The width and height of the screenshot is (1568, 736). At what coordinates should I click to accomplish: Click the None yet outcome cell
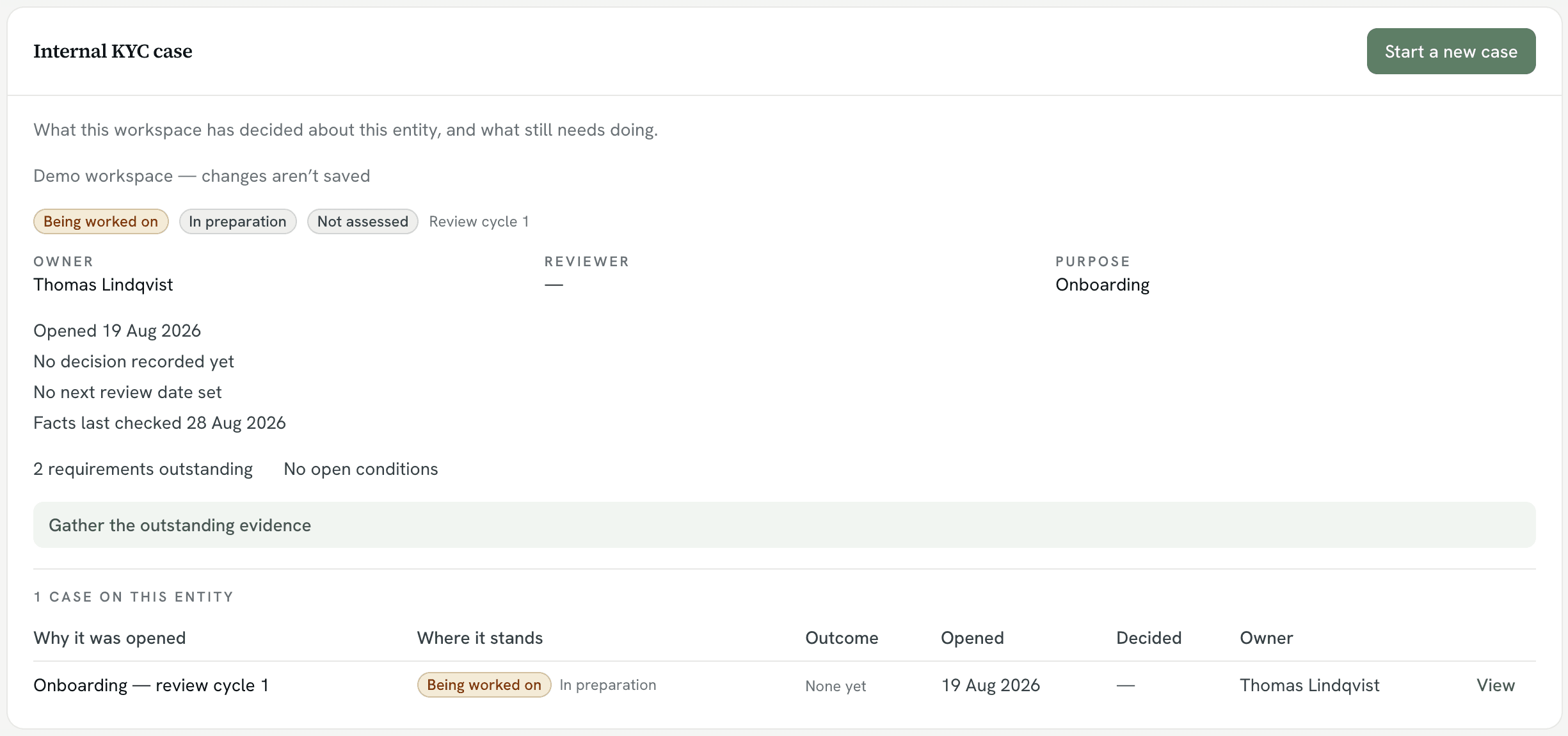[835, 686]
